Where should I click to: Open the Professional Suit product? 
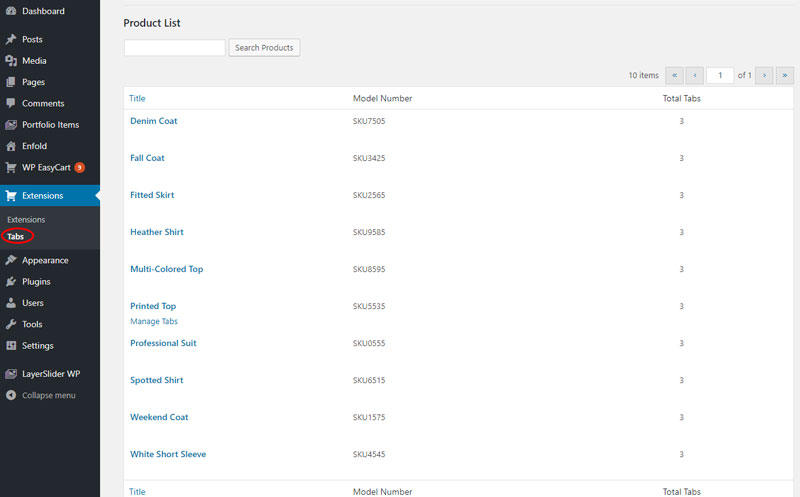pos(163,343)
